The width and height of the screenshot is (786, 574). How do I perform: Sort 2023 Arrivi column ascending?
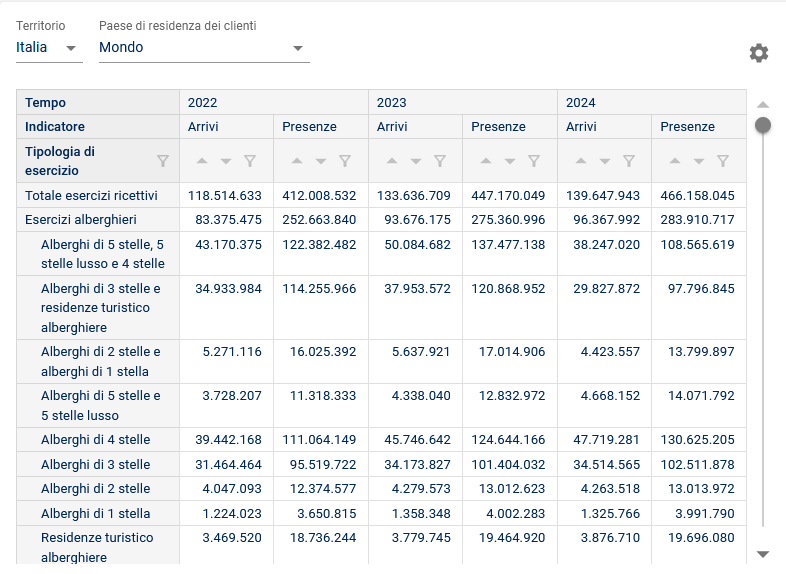click(x=391, y=161)
